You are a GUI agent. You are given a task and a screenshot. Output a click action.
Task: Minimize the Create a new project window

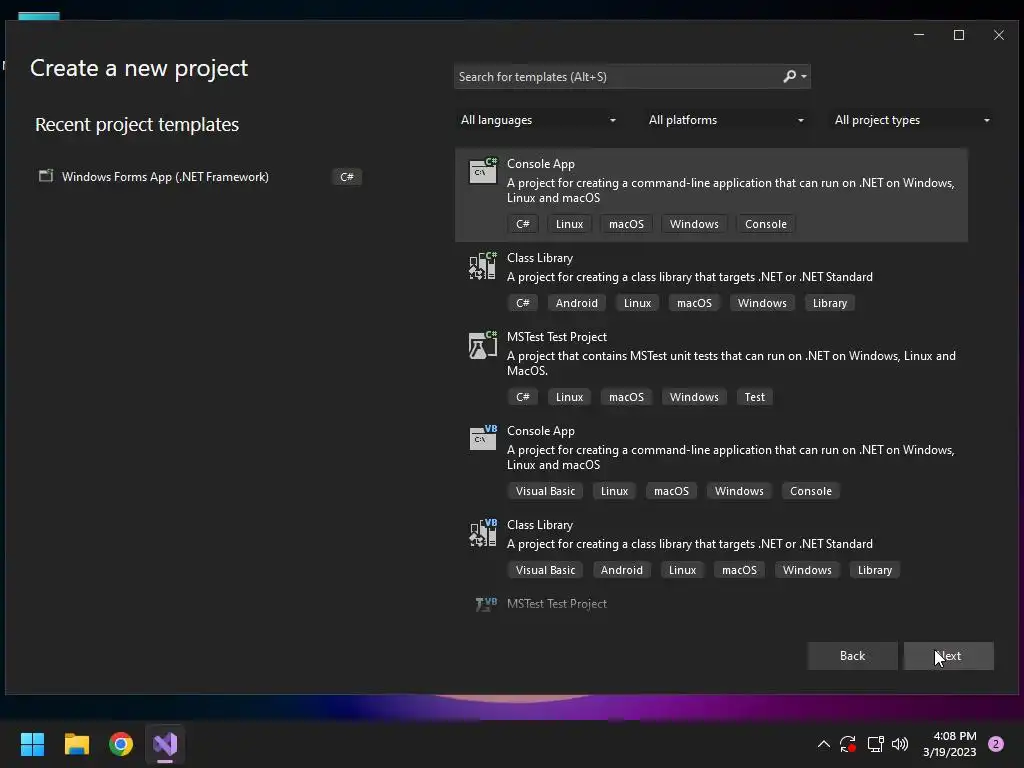click(x=919, y=35)
